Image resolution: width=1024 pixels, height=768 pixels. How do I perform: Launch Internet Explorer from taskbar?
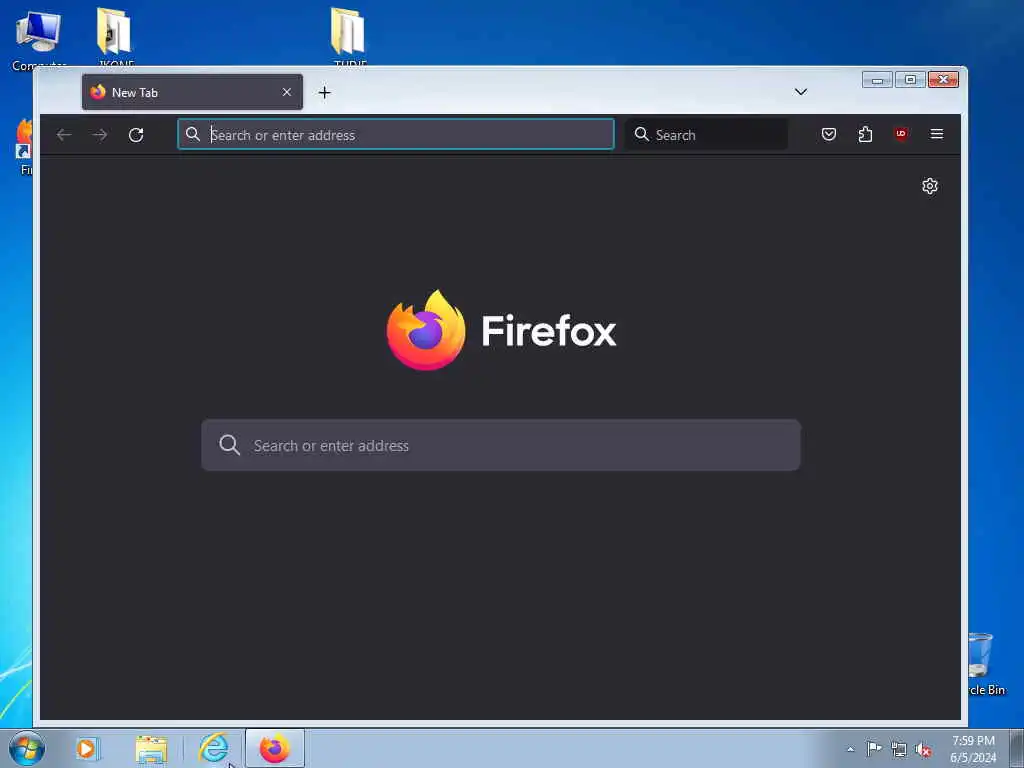pyautogui.click(x=214, y=748)
